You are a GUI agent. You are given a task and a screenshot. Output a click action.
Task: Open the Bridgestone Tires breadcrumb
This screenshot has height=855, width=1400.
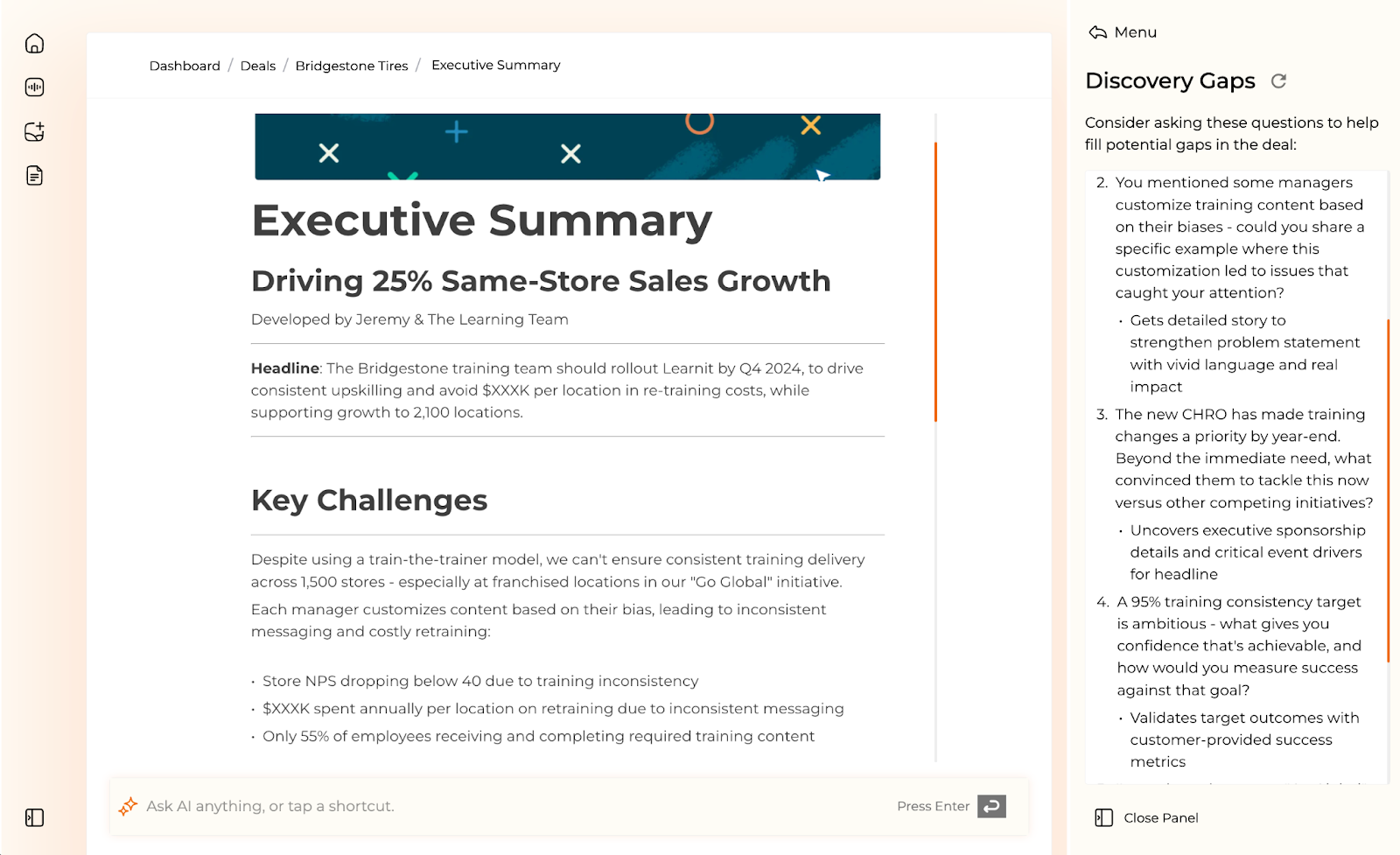click(x=352, y=66)
